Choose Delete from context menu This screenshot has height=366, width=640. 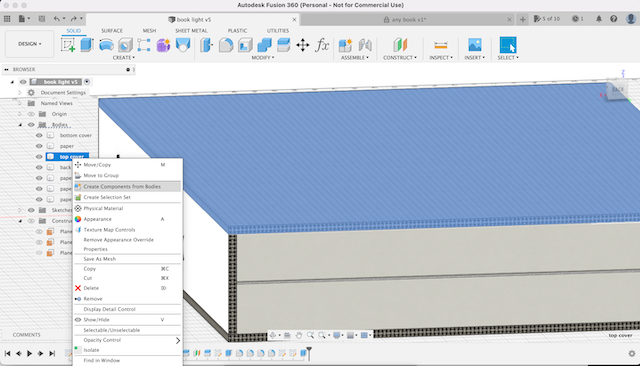[x=127, y=288]
